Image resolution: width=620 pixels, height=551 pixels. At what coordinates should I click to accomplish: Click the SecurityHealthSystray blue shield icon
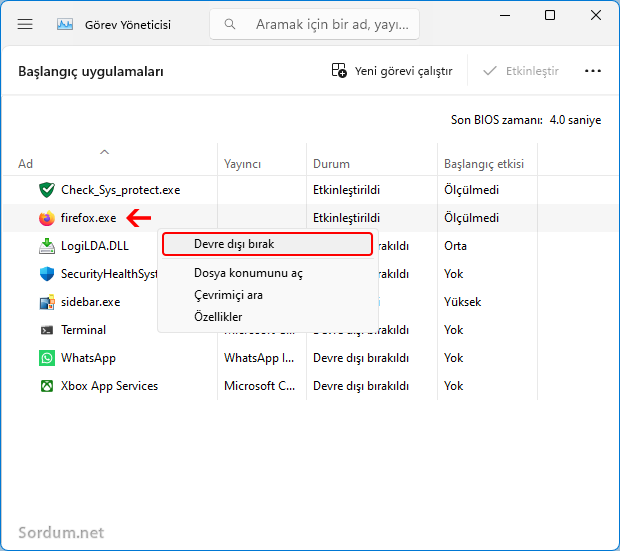pyautogui.click(x=47, y=274)
